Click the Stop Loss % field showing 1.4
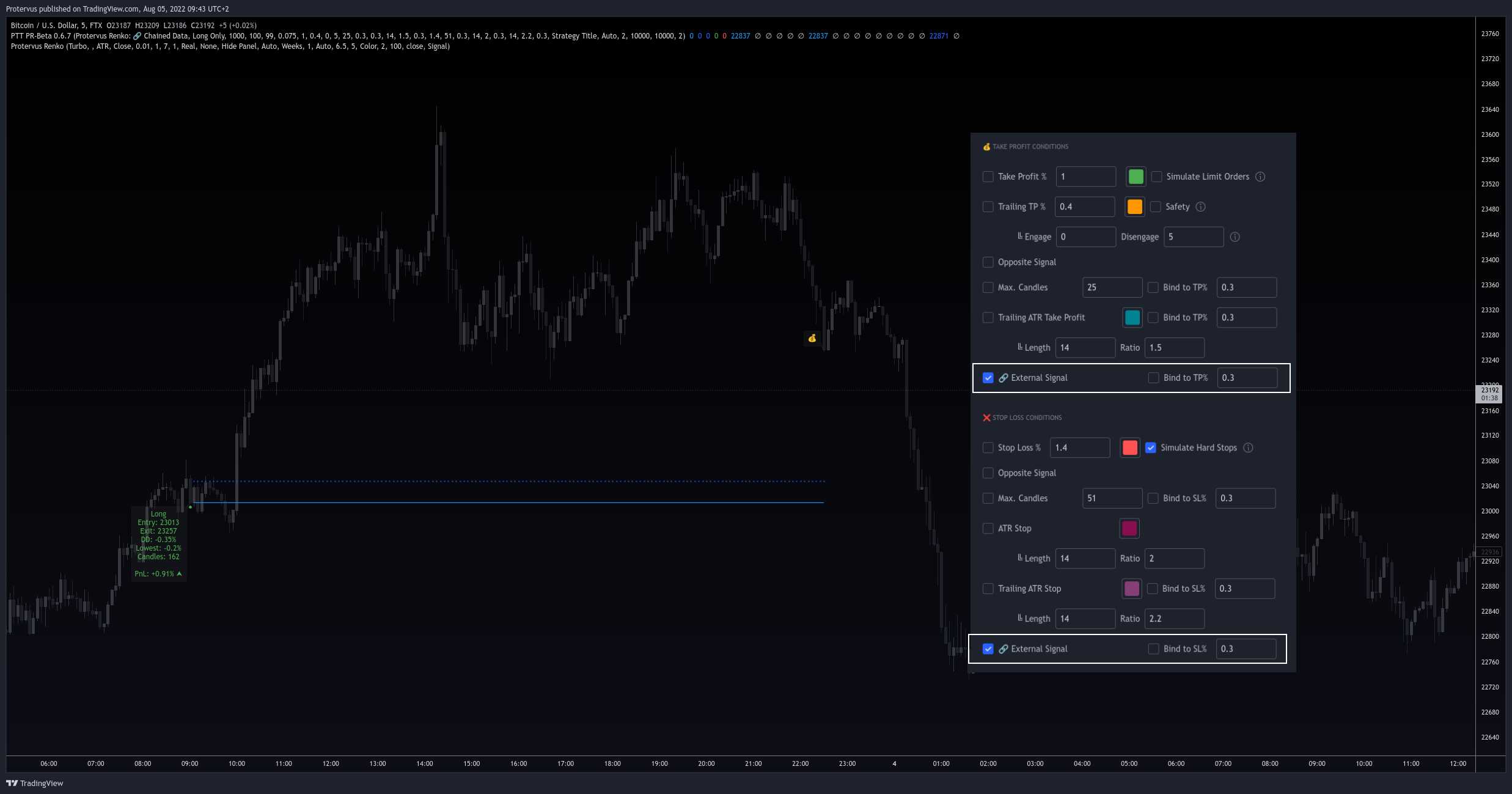 [1080, 448]
